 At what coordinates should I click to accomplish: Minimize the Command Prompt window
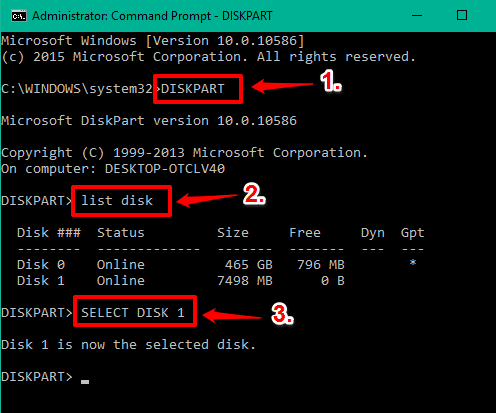click(417, 15)
